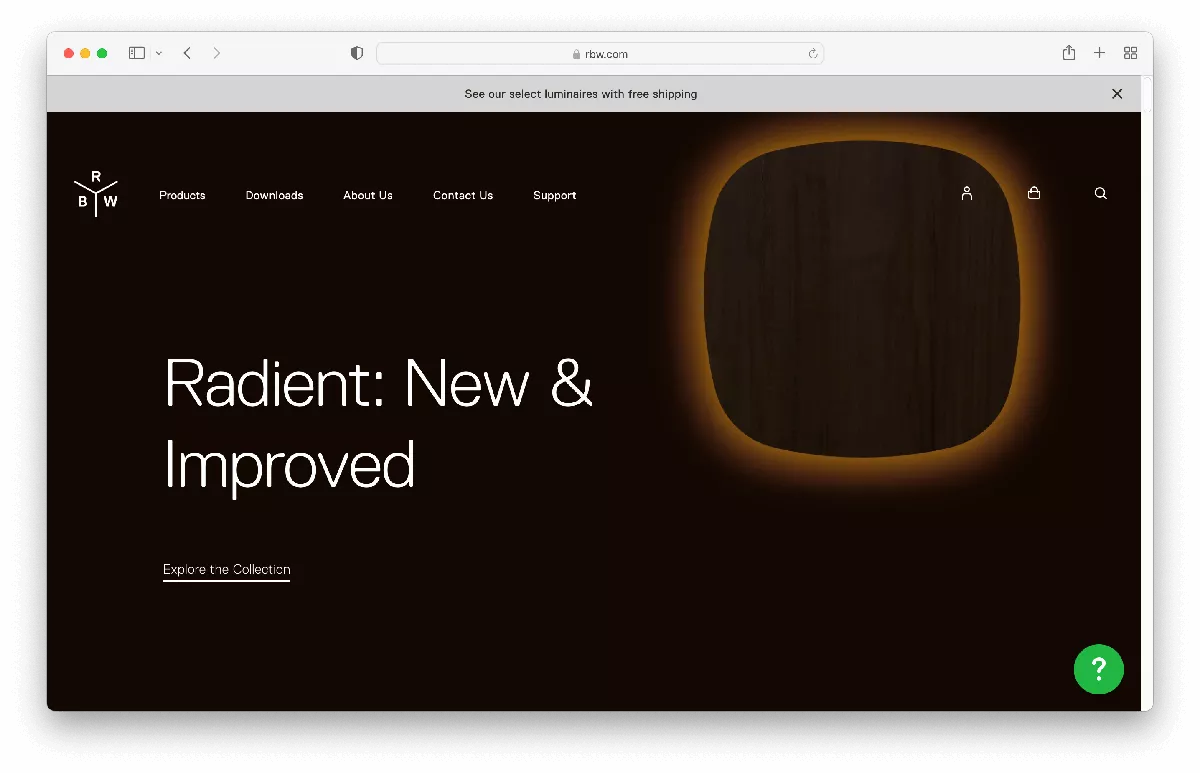Dismiss the free shipping banner with X
The height and width of the screenshot is (773, 1200).
coord(1117,94)
